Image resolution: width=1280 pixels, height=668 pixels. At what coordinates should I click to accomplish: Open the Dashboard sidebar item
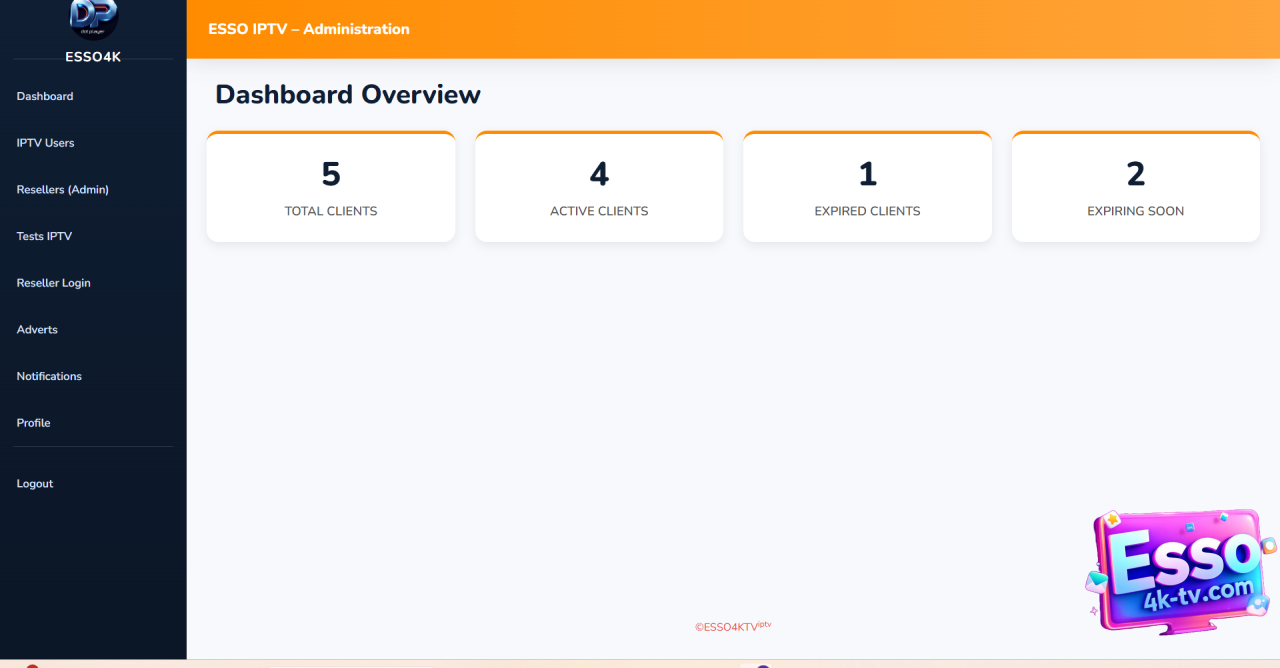tap(45, 97)
